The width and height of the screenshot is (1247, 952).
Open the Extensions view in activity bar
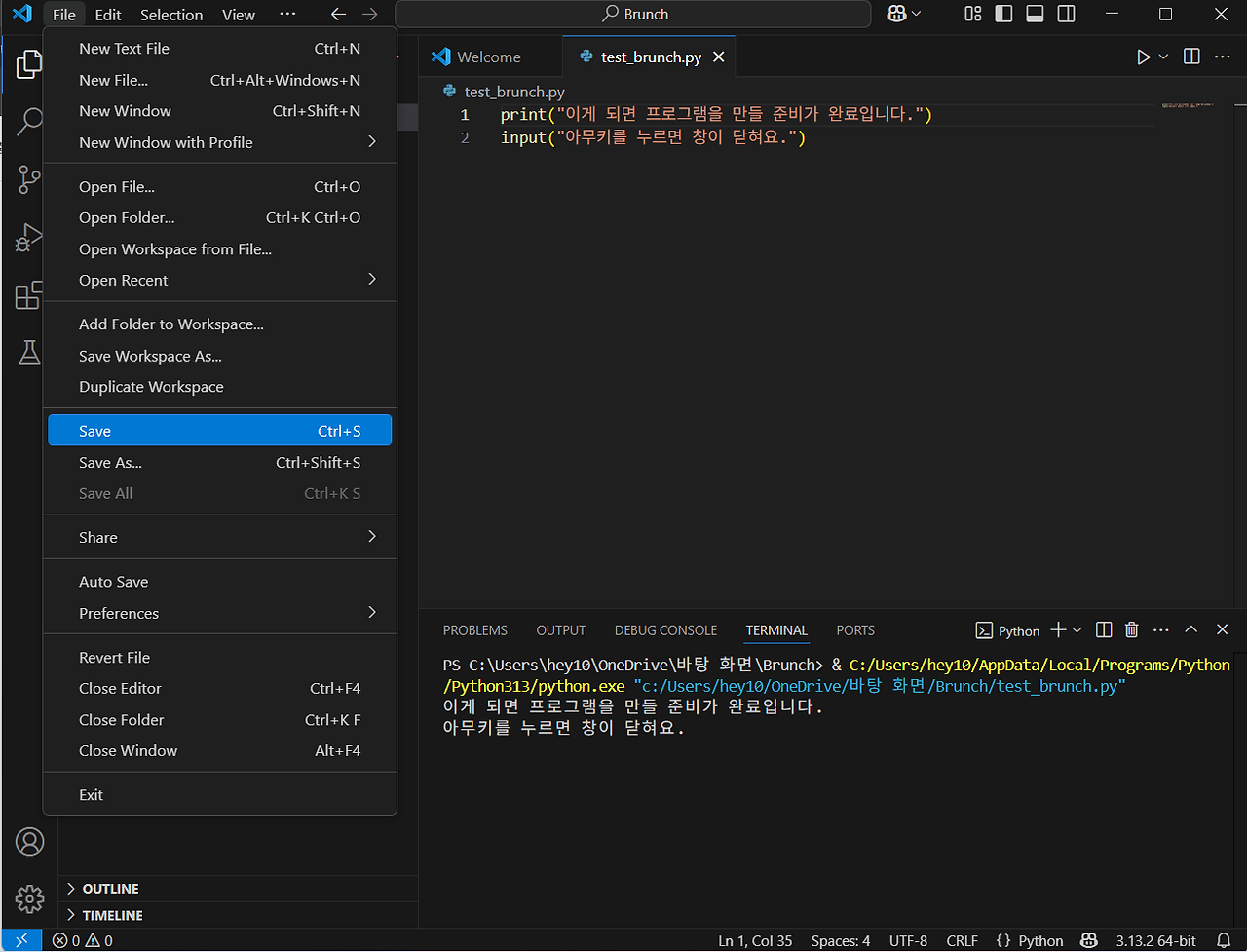(29, 296)
